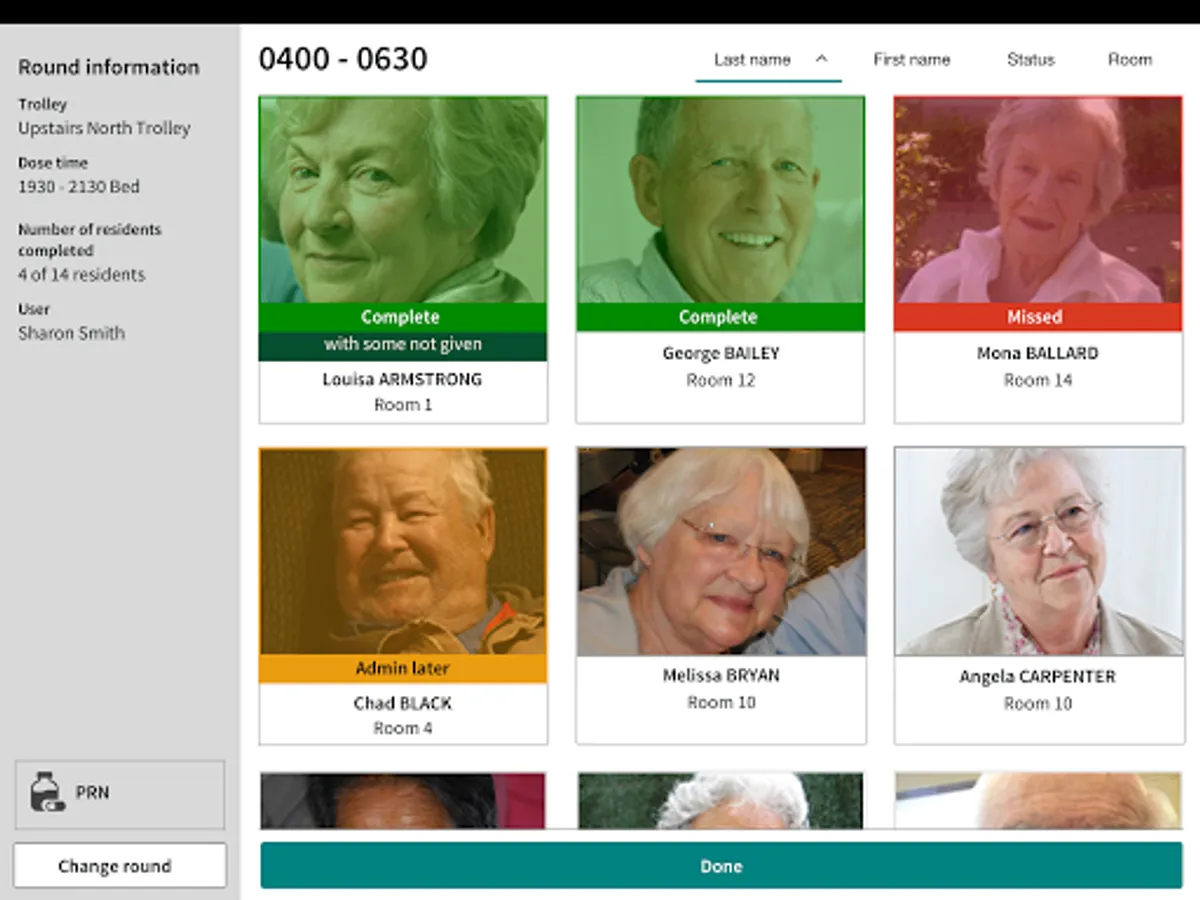Screen dimensions: 1200x900
Task: Click the Room 14 label under Mona BALLARD
Action: [x=1038, y=380]
